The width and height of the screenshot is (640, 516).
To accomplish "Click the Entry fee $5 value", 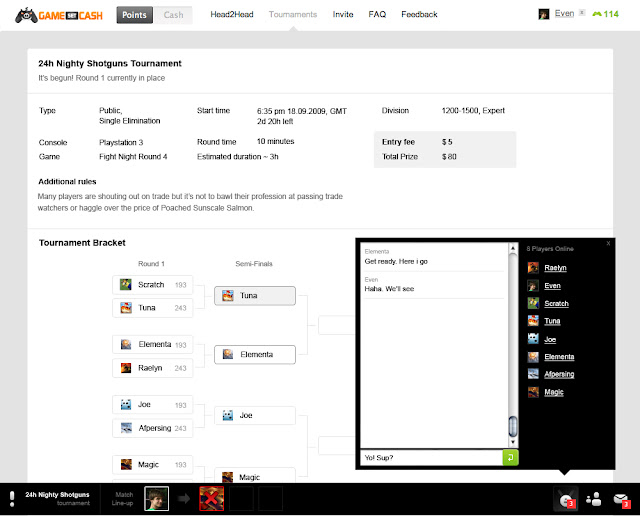I will 447,142.
